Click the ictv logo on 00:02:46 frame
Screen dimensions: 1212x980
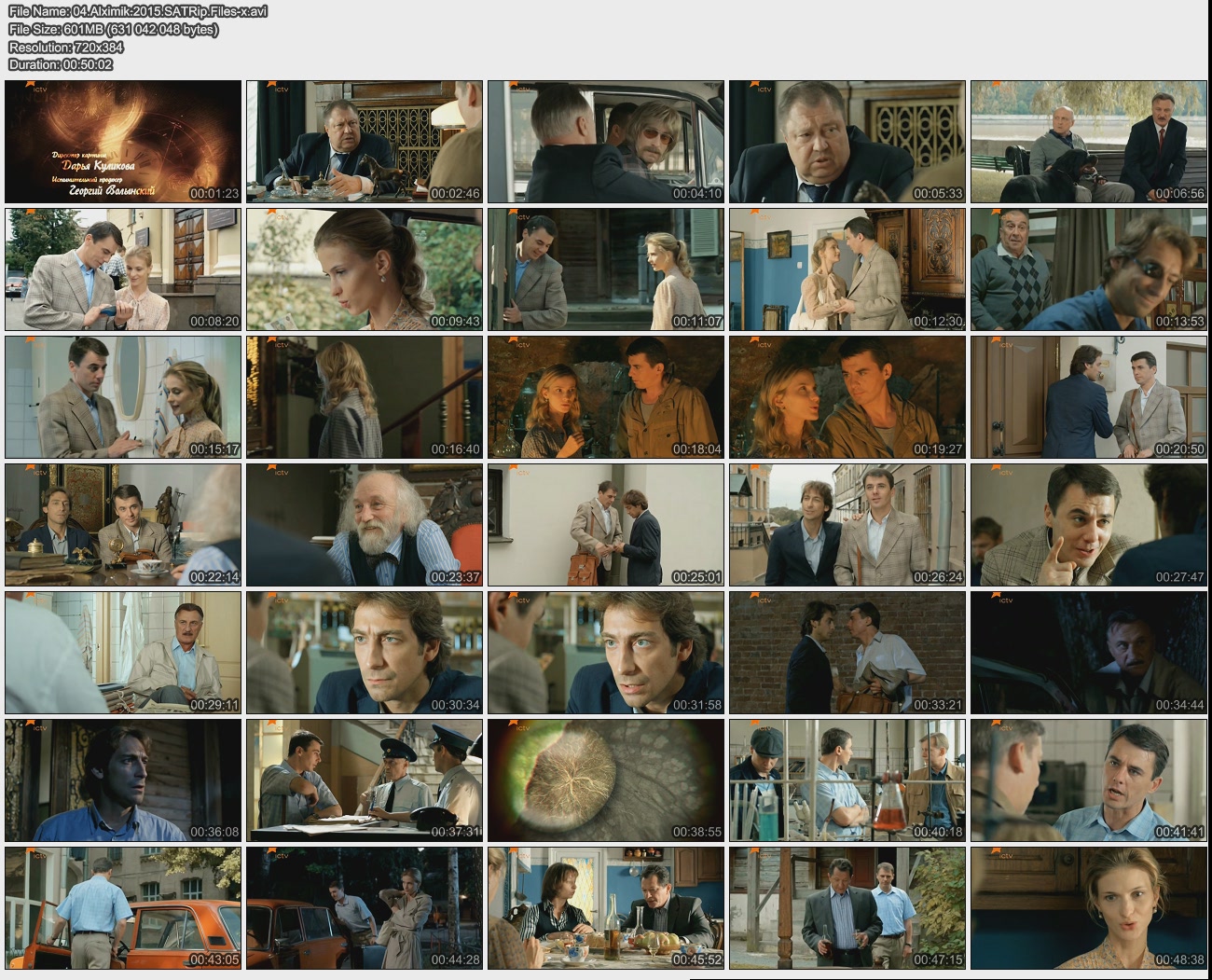click(x=276, y=89)
